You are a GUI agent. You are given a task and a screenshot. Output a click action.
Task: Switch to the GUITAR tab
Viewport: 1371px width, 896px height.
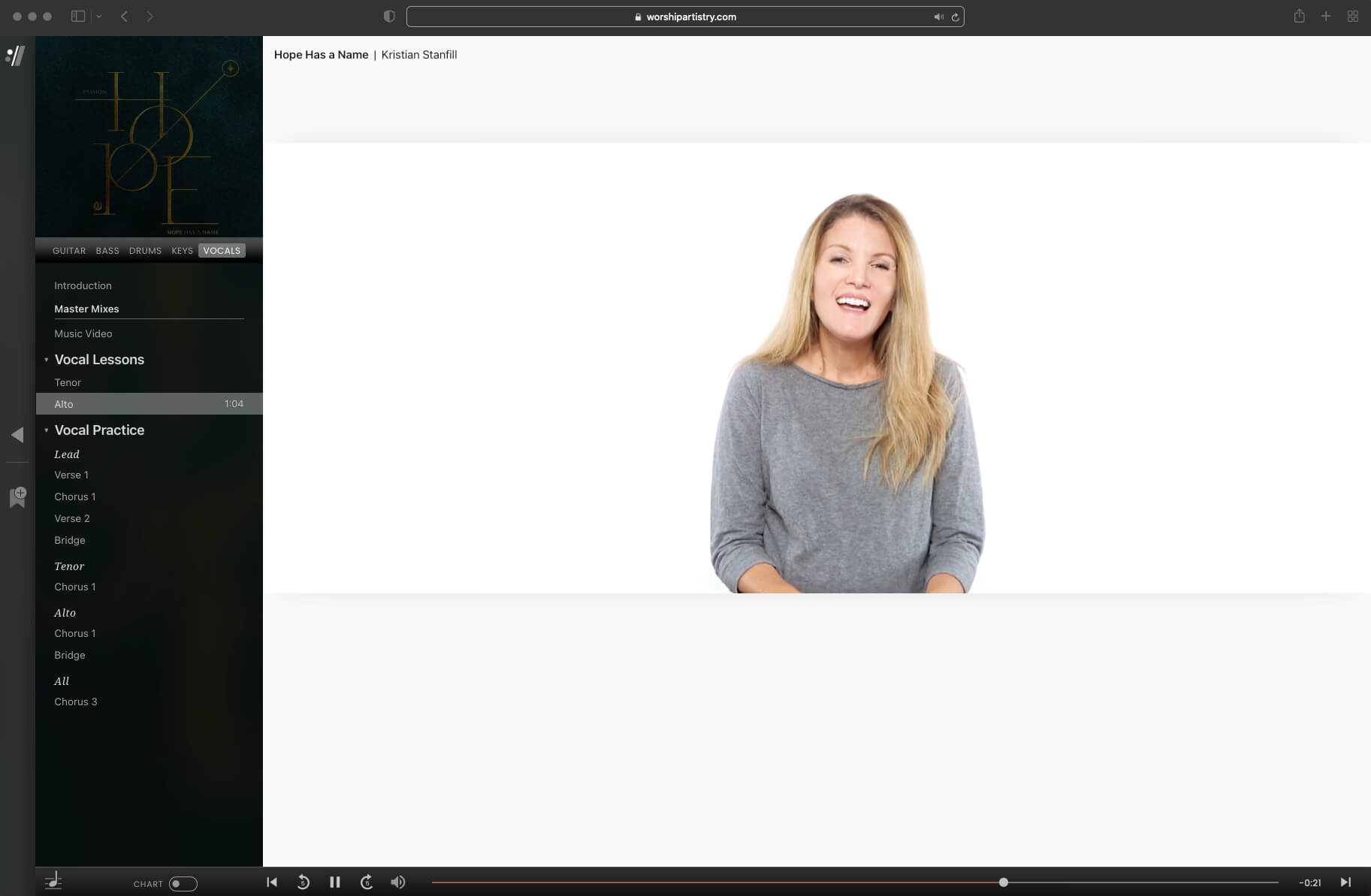[x=69, y=251]
